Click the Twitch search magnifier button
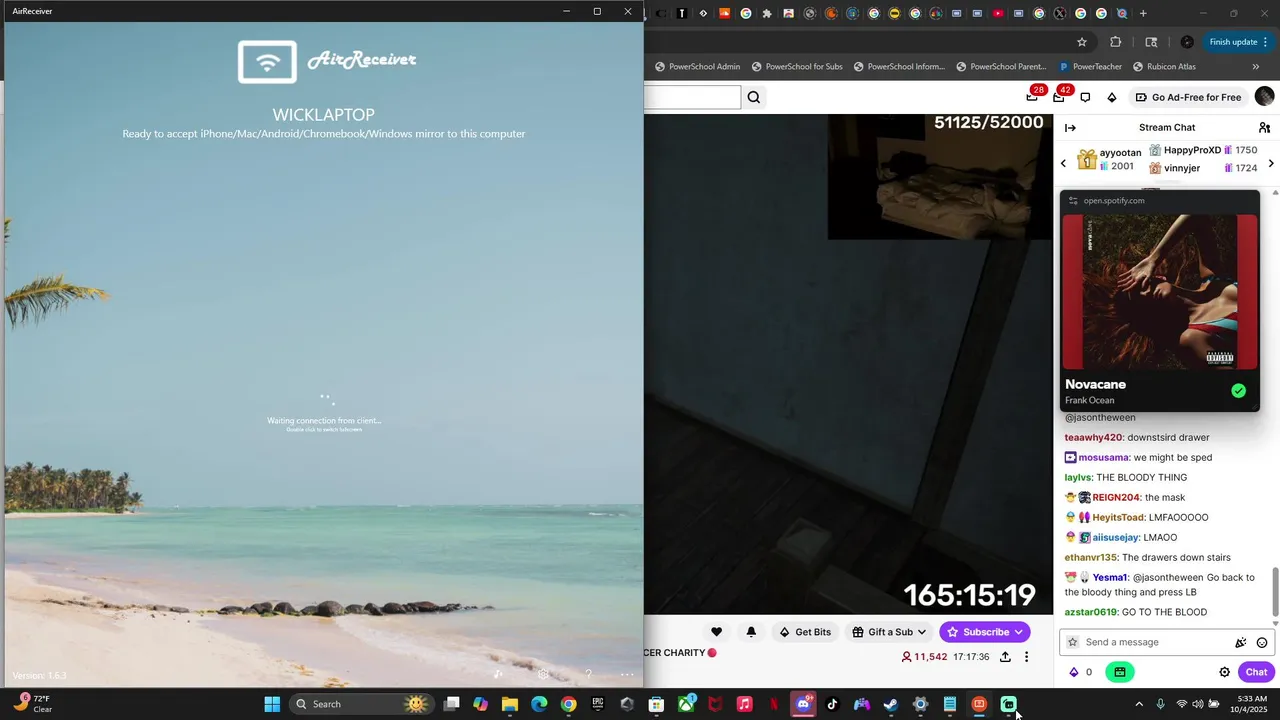 pyautogui.click(x=754, y=97)
